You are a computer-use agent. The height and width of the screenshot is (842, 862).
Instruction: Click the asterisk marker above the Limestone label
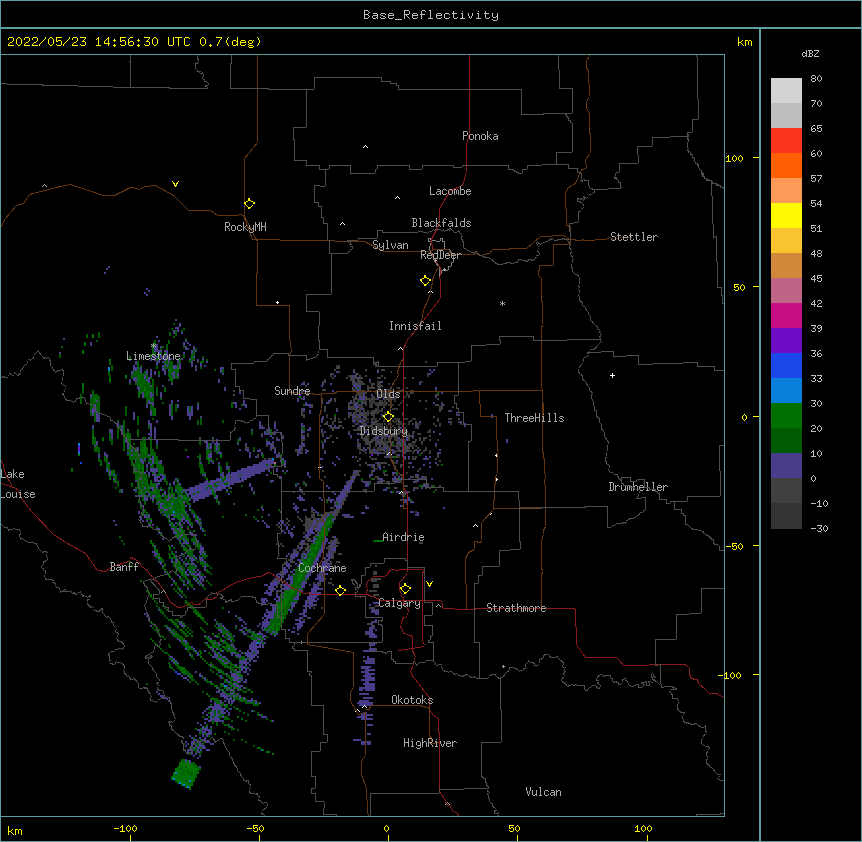154,346
